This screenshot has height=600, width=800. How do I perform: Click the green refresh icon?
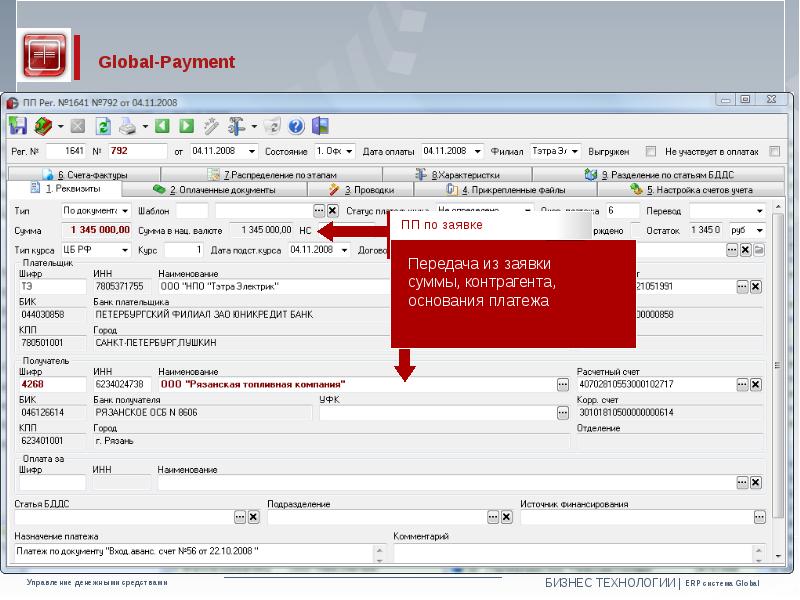[102, 126]
